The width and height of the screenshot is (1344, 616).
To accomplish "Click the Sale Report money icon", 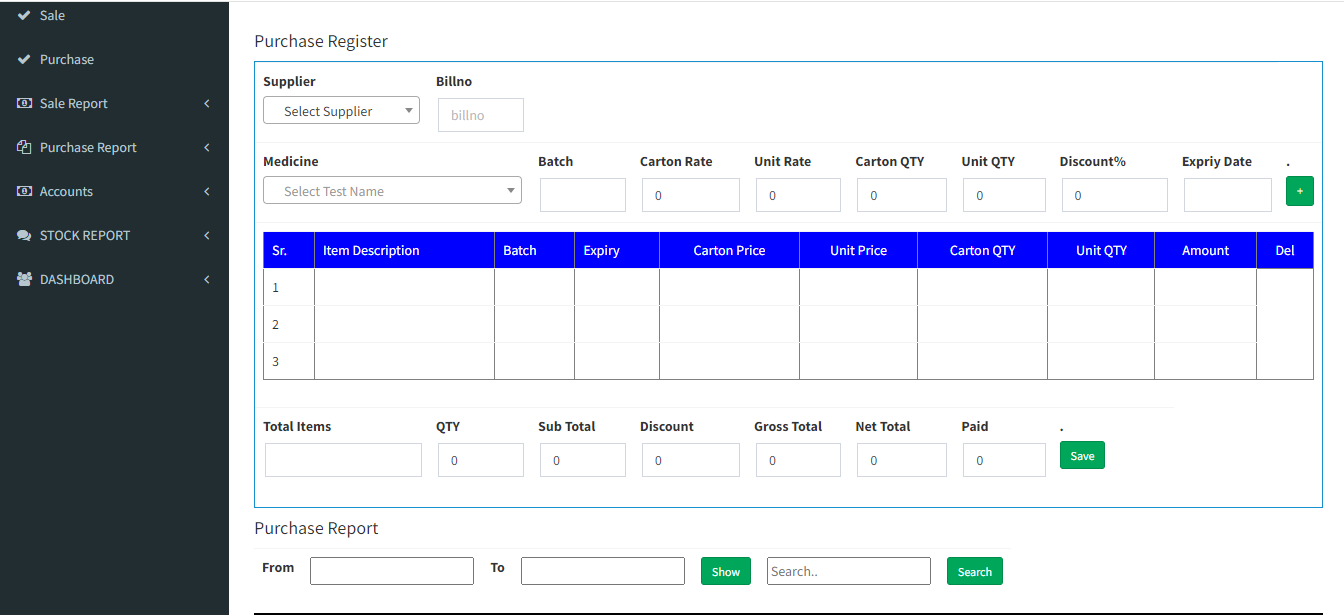I will click(24, 104).
